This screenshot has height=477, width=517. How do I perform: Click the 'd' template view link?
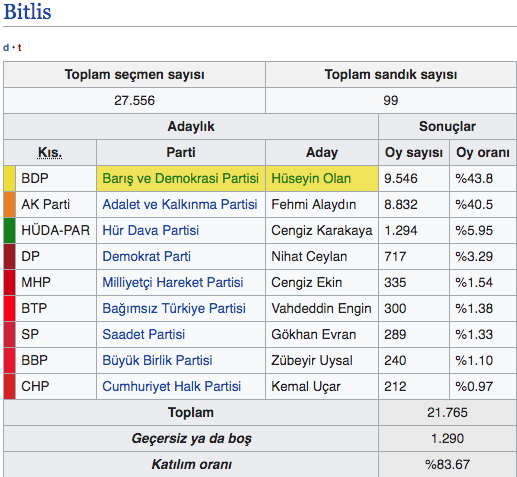(x=6, y=48)
